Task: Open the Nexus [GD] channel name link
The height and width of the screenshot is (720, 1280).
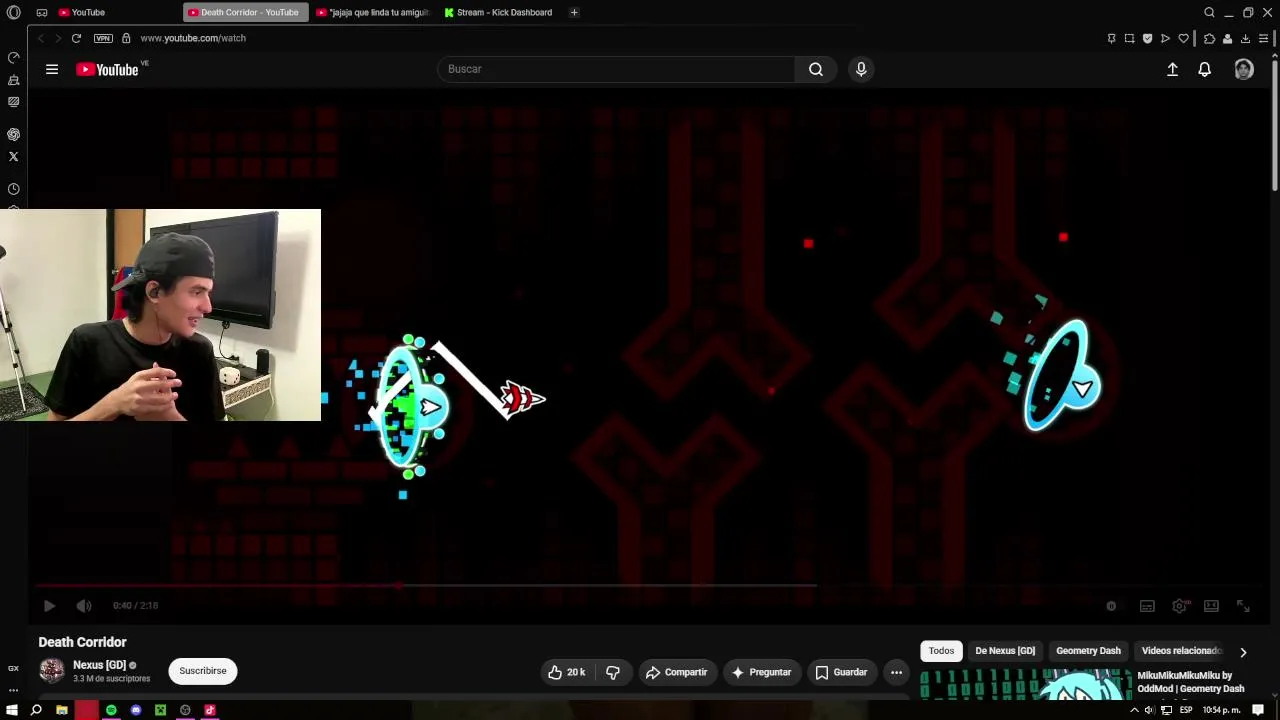Action: click(99, 665)
